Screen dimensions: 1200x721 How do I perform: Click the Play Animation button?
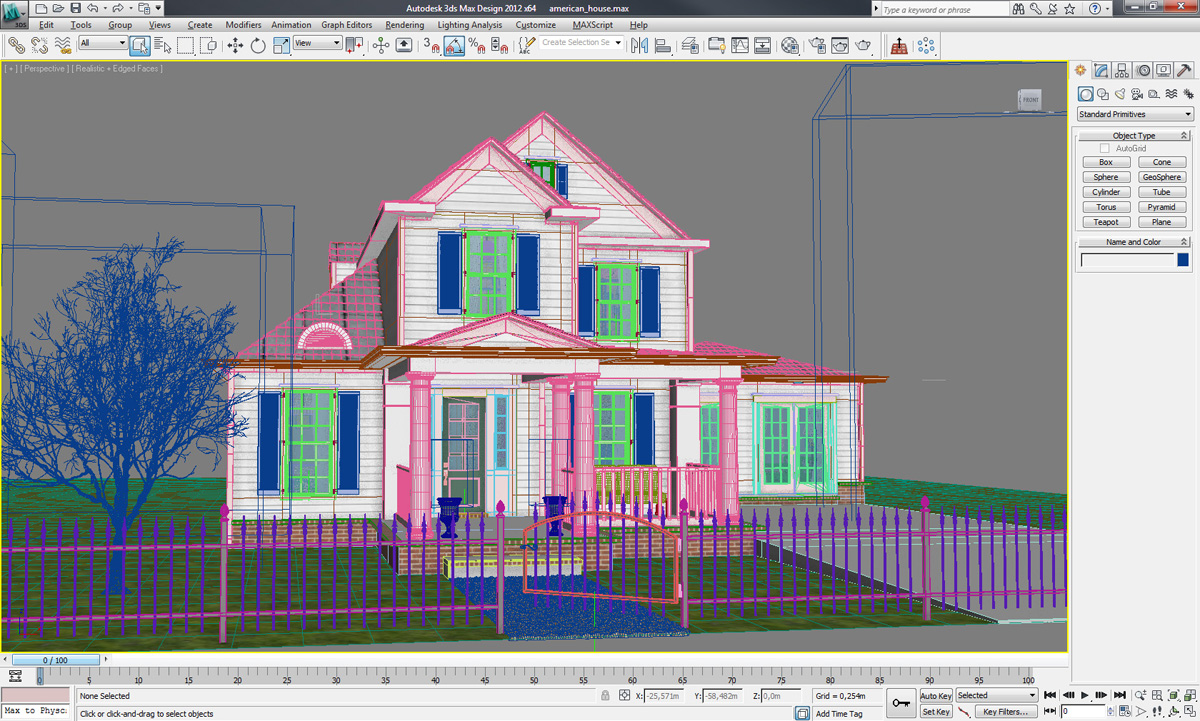click(x=1084, y=695)
